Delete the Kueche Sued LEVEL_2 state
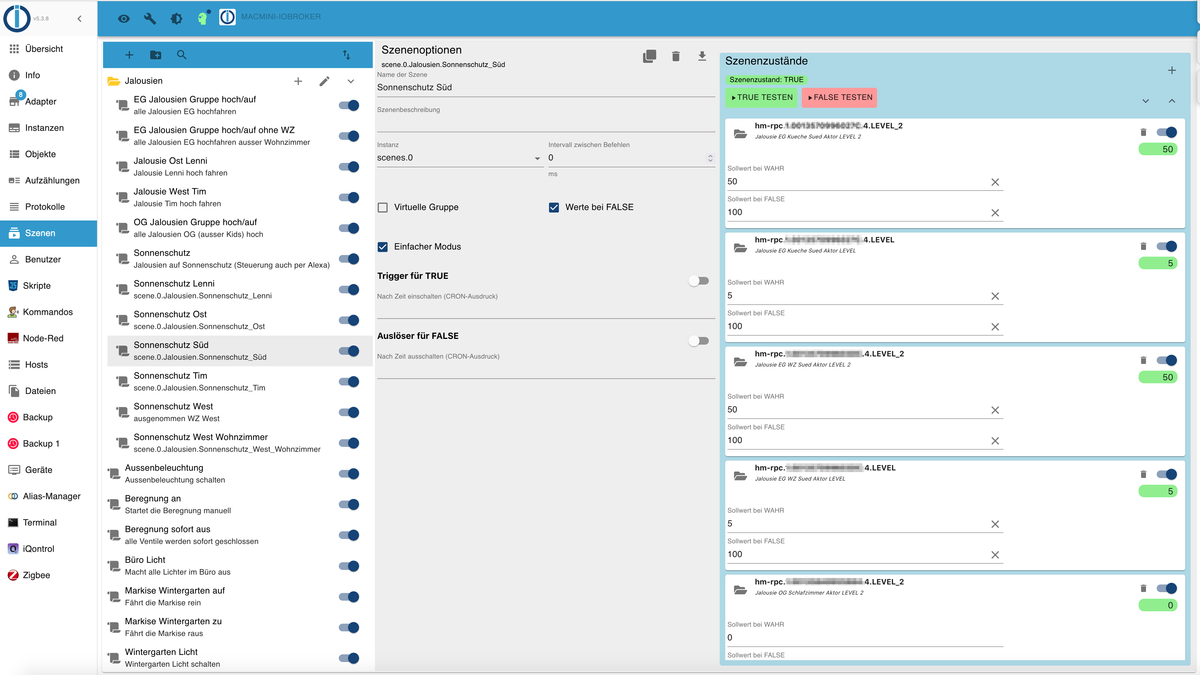This screenshot has width=1200, height=675. pos(1143,132)
